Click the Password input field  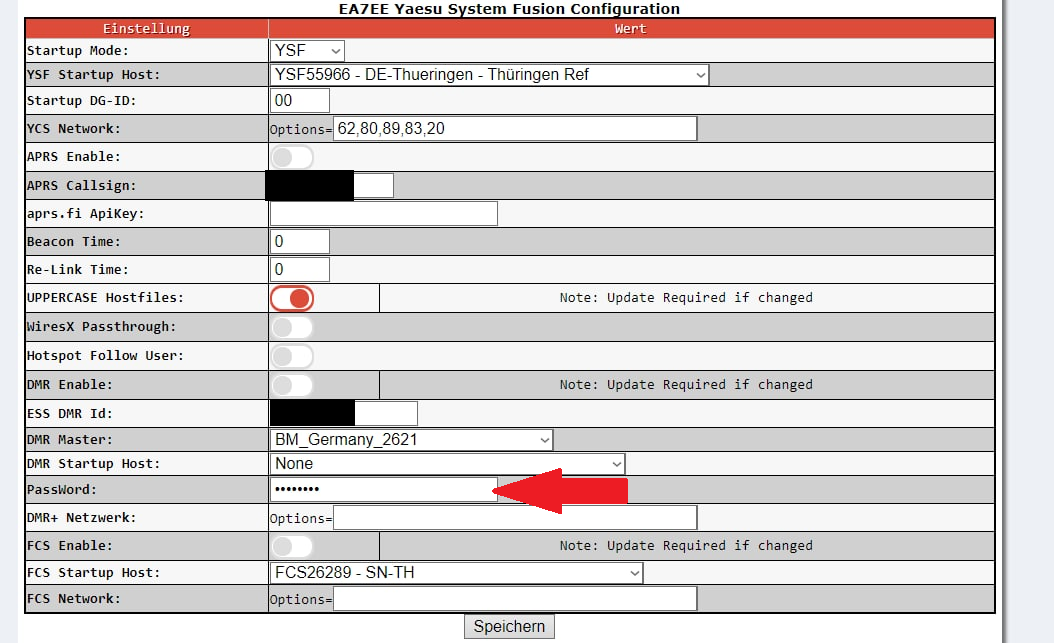[384, 489]
